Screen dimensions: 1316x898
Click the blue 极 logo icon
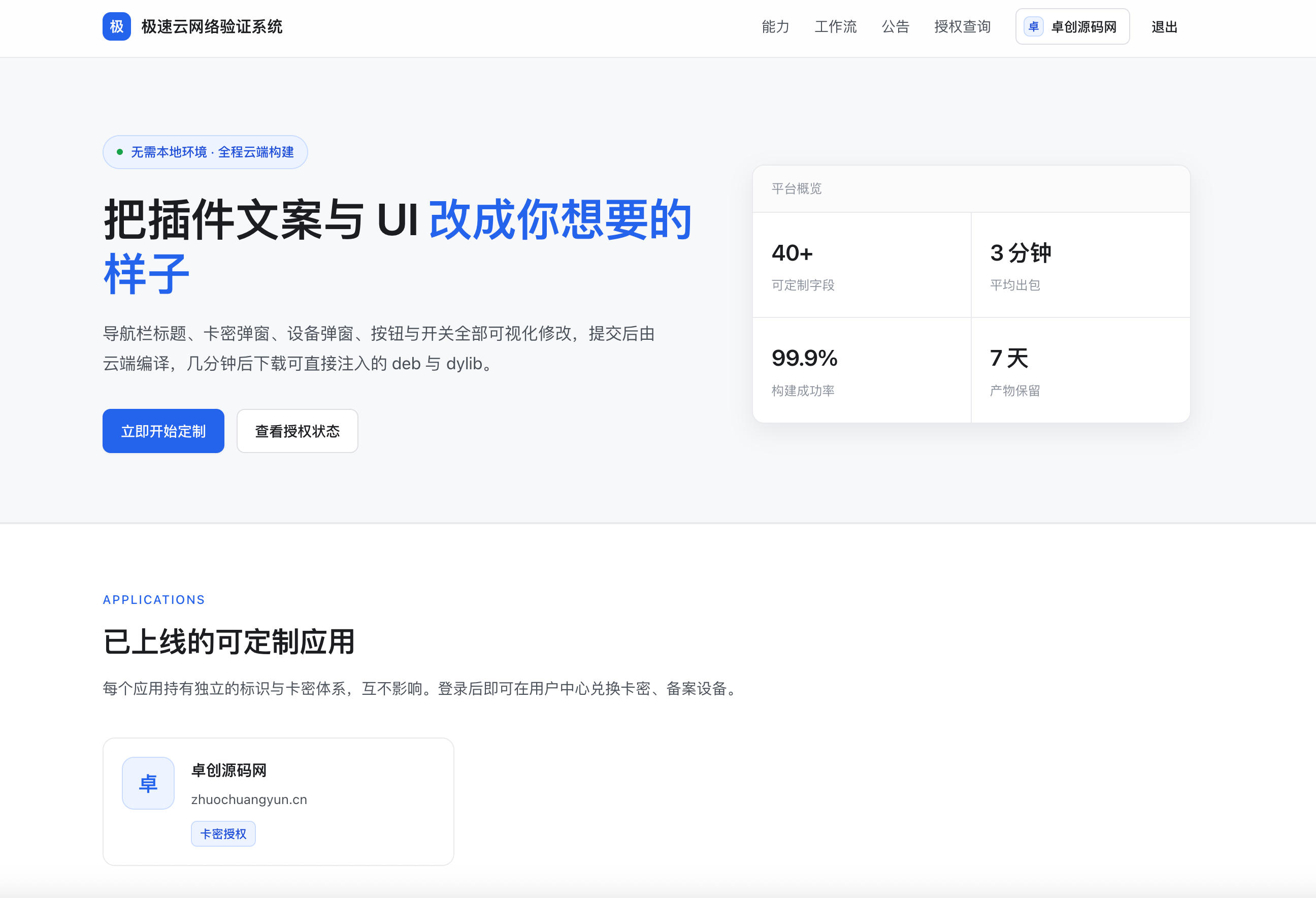[x=117, y=26]
